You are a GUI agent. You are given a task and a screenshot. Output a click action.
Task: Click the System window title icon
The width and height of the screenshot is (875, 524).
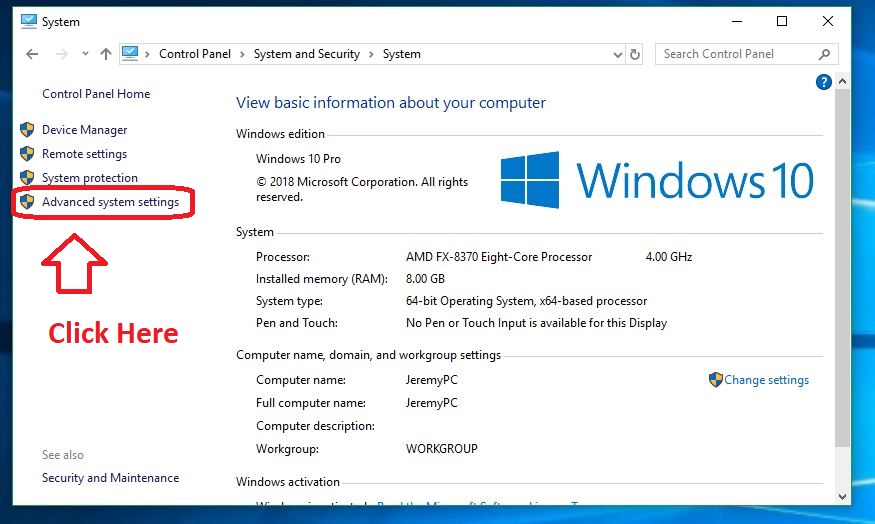[28, 21]
